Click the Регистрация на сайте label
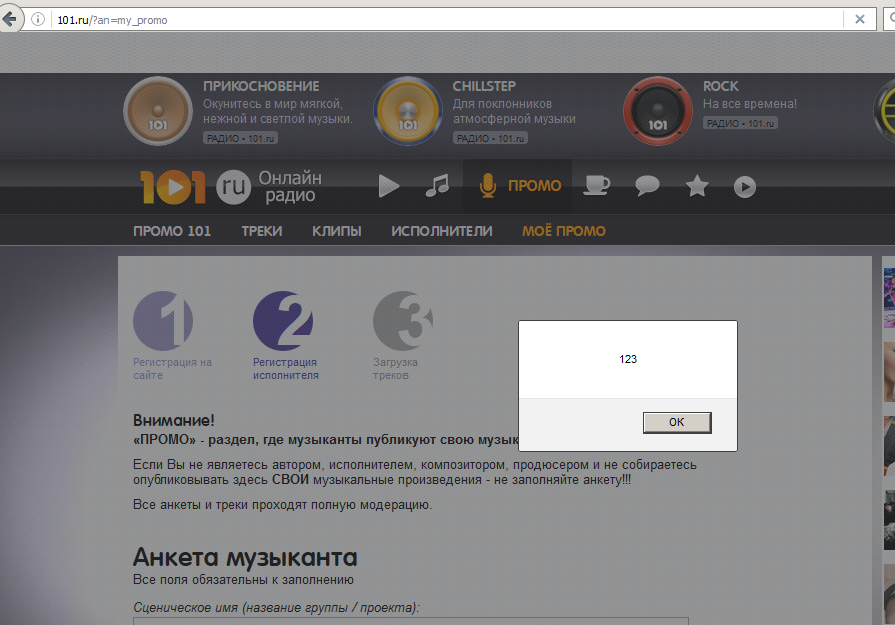This screenshot has width=895, height=625. click(172, 369)
